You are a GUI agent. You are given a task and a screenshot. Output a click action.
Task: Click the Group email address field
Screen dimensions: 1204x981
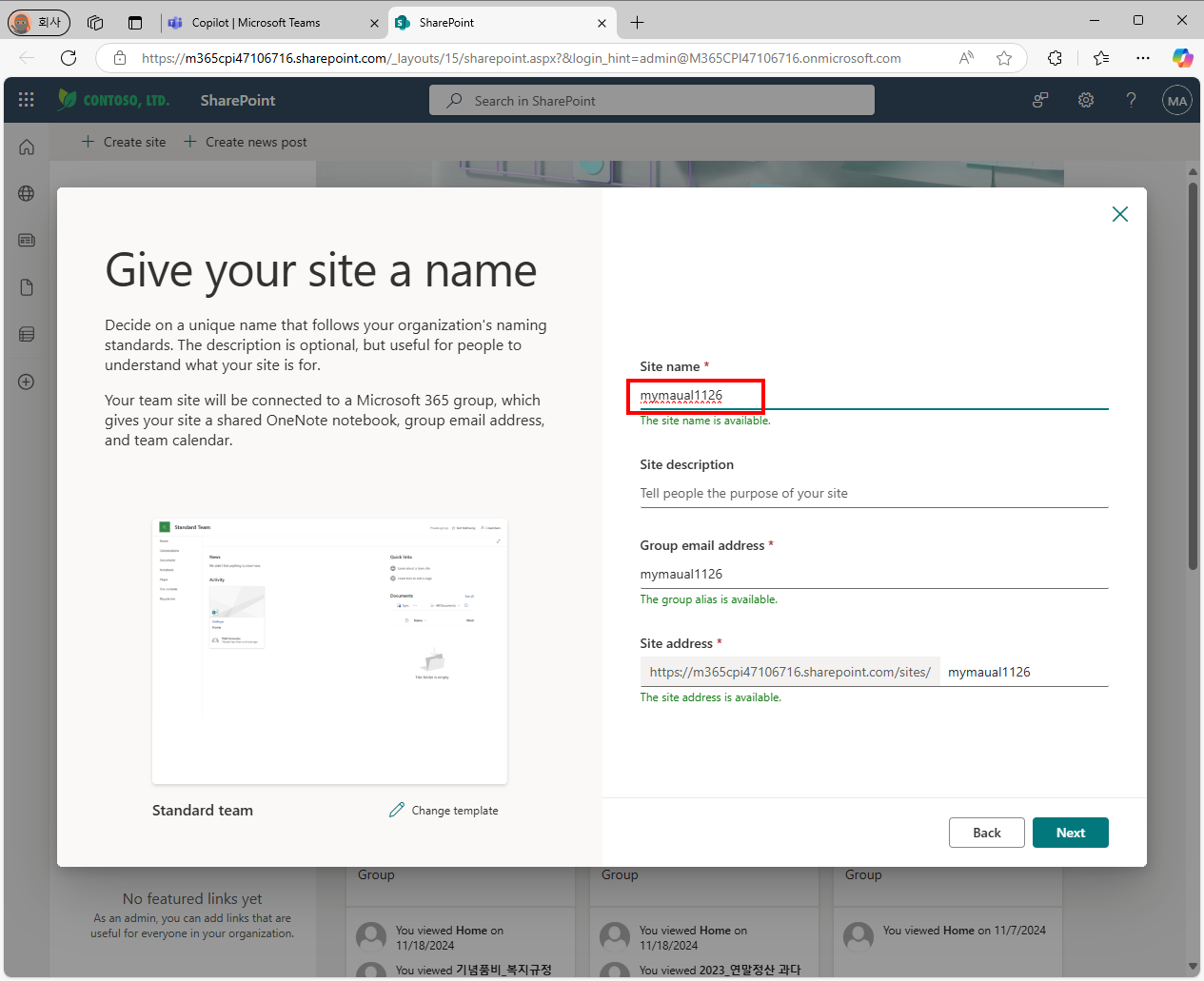point(874,574)
